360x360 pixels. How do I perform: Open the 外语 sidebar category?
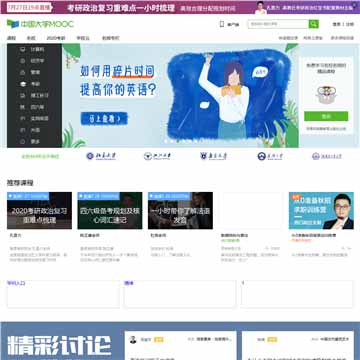click(34, 130)
